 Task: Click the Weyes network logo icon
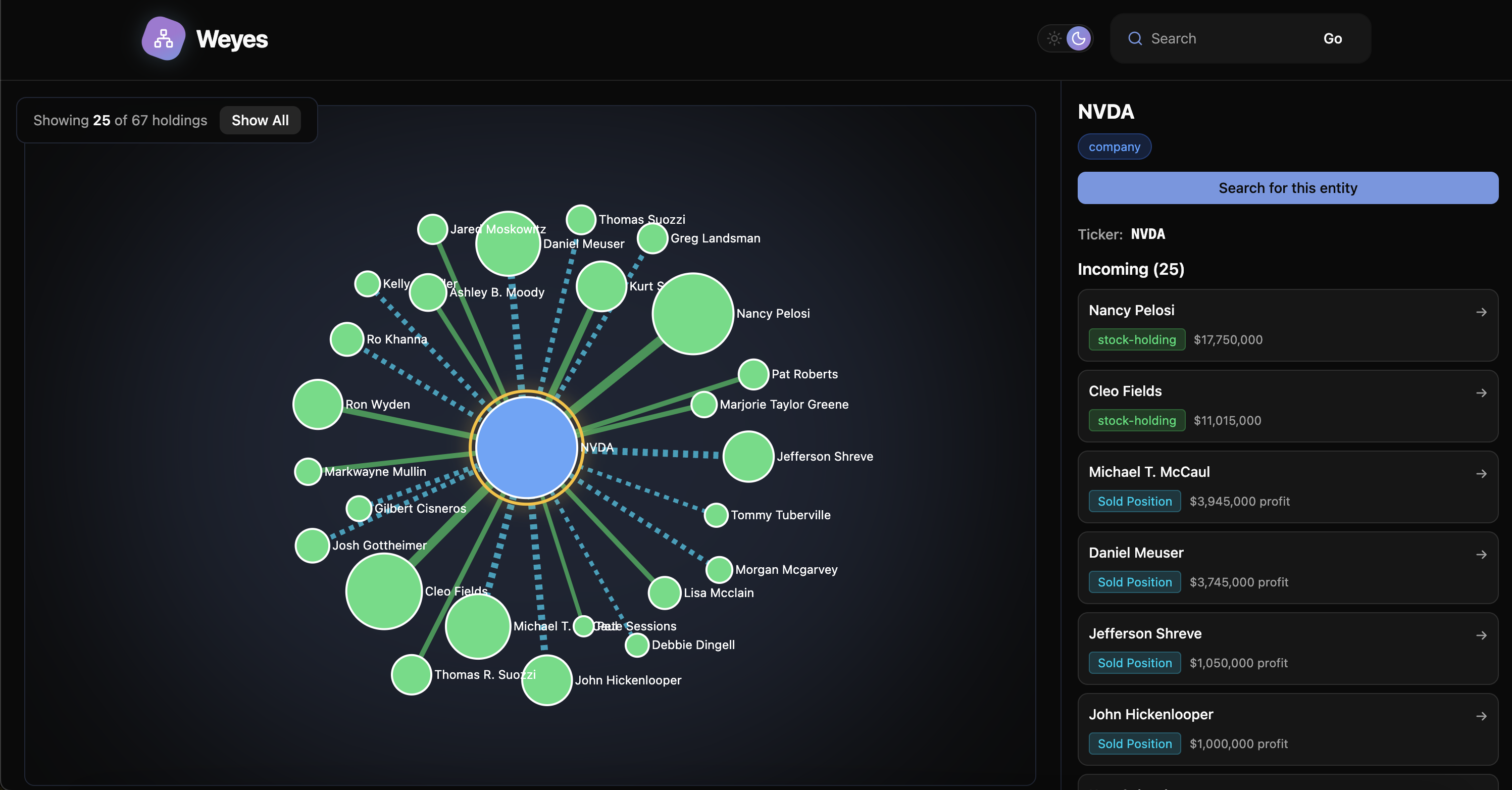click(163, 39)
